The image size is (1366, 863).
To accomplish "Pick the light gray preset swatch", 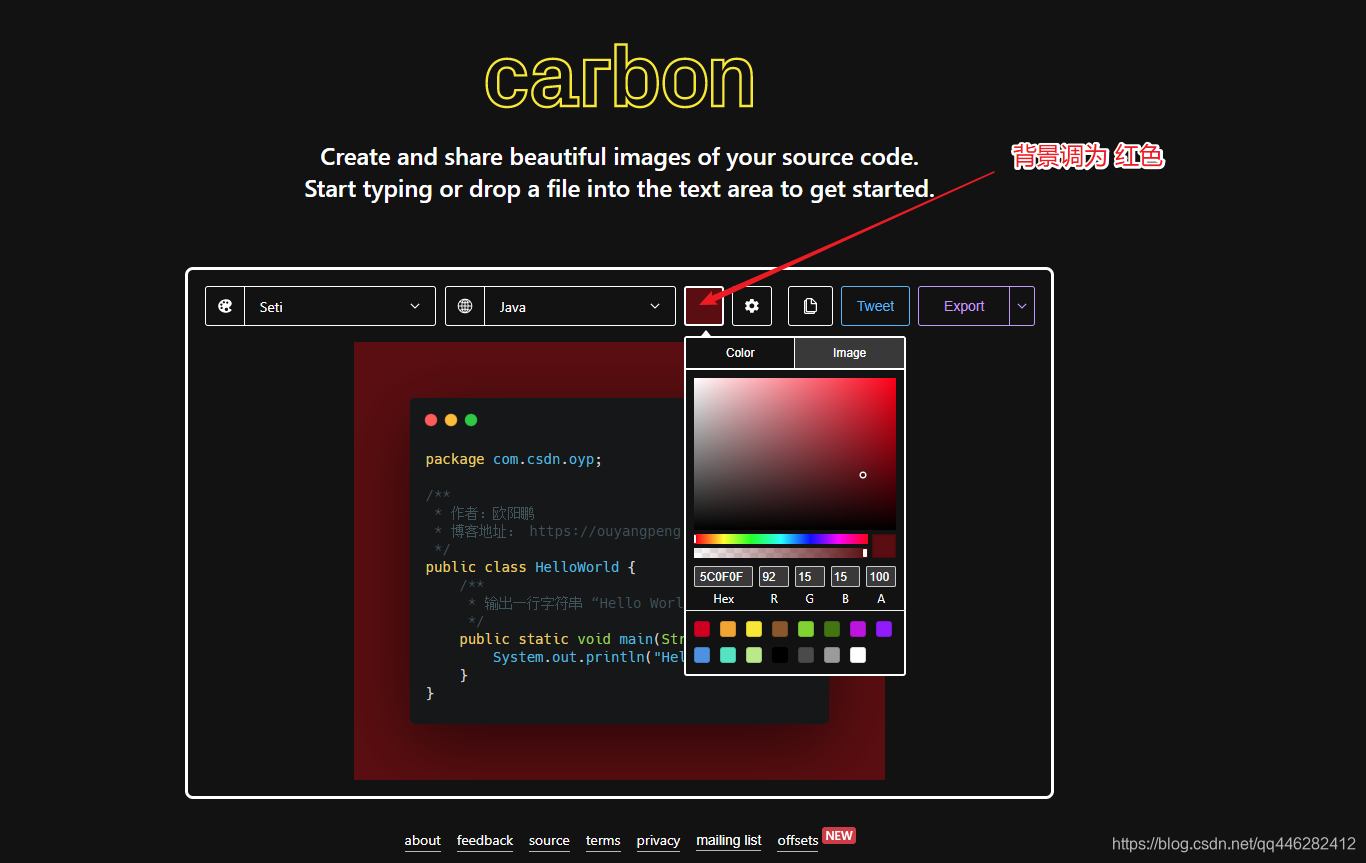I will 832,655.
